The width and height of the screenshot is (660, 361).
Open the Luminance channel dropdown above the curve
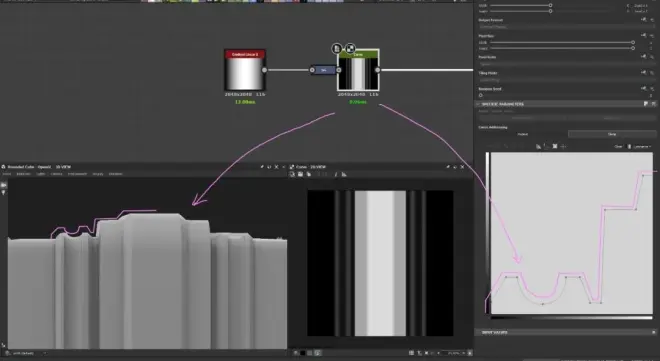[x=642, y=146]
